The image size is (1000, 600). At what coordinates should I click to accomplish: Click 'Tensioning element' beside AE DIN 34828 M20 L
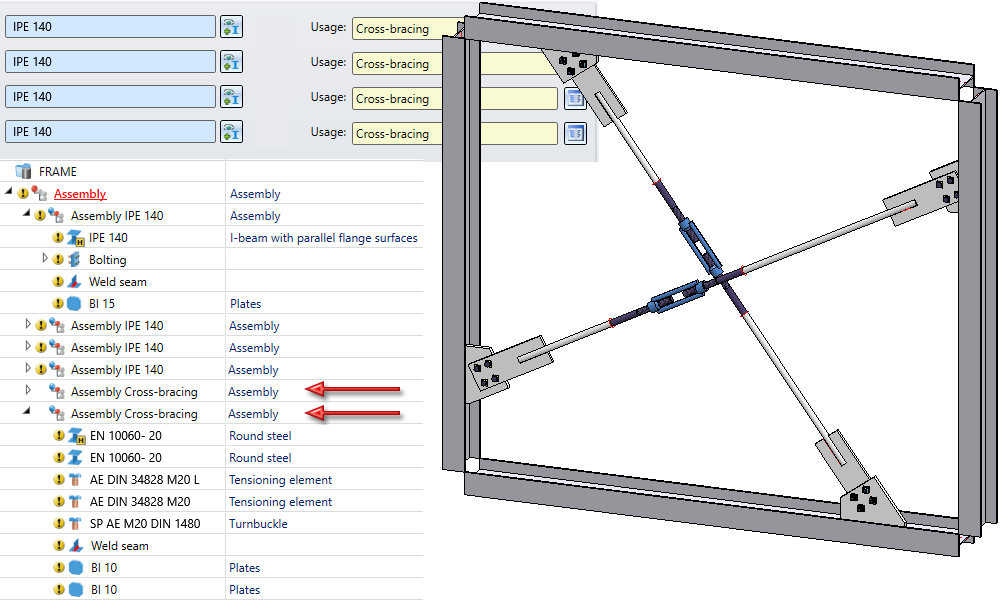point(281,479)
